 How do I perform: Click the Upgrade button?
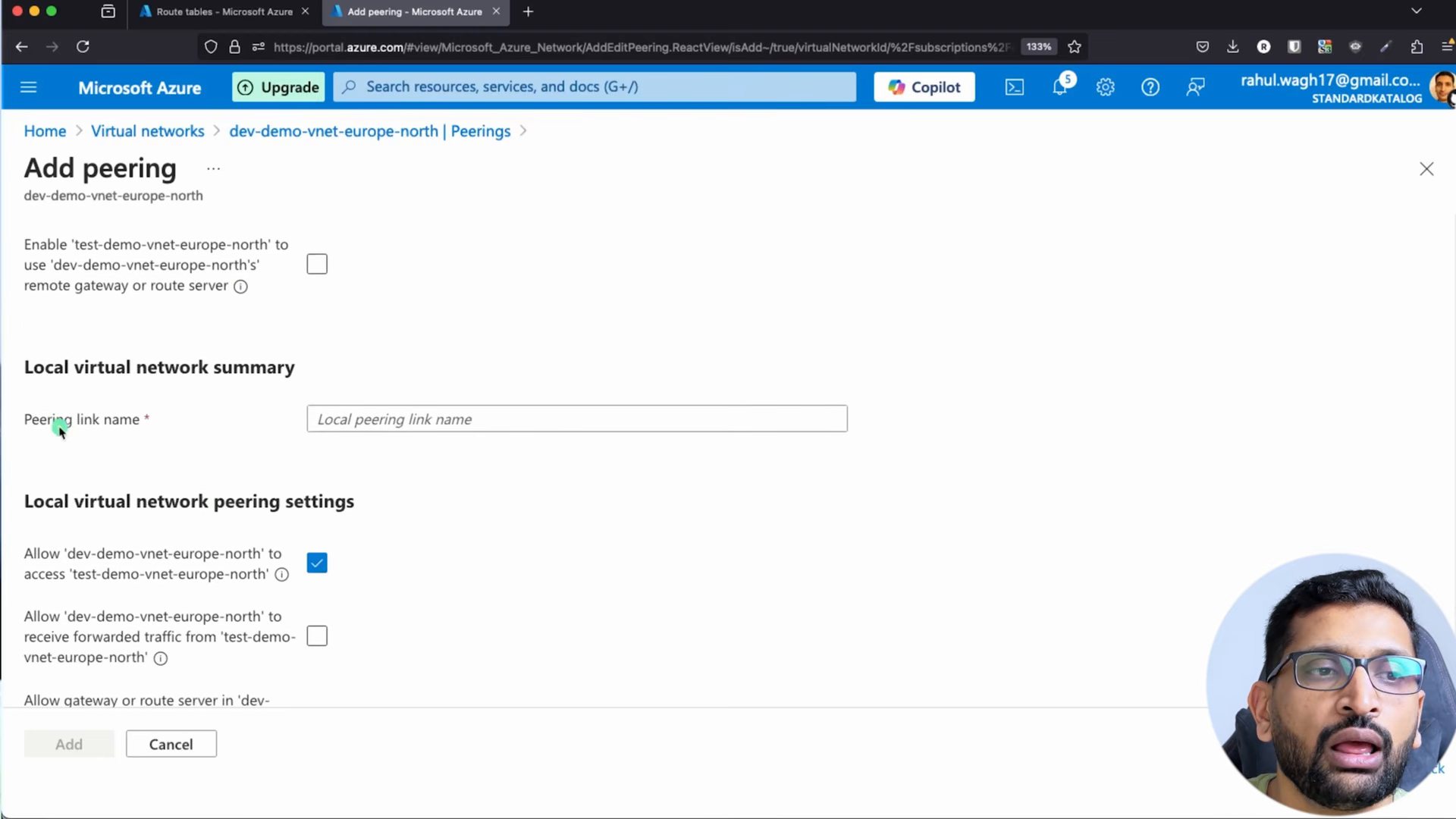click(278, 87)
